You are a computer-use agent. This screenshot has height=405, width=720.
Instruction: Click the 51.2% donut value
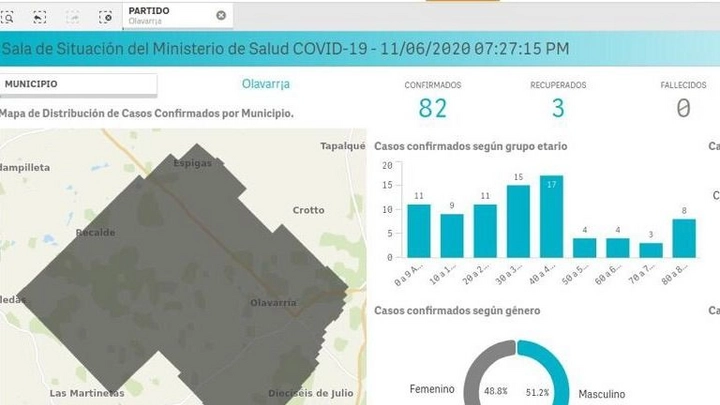(537, 393)
